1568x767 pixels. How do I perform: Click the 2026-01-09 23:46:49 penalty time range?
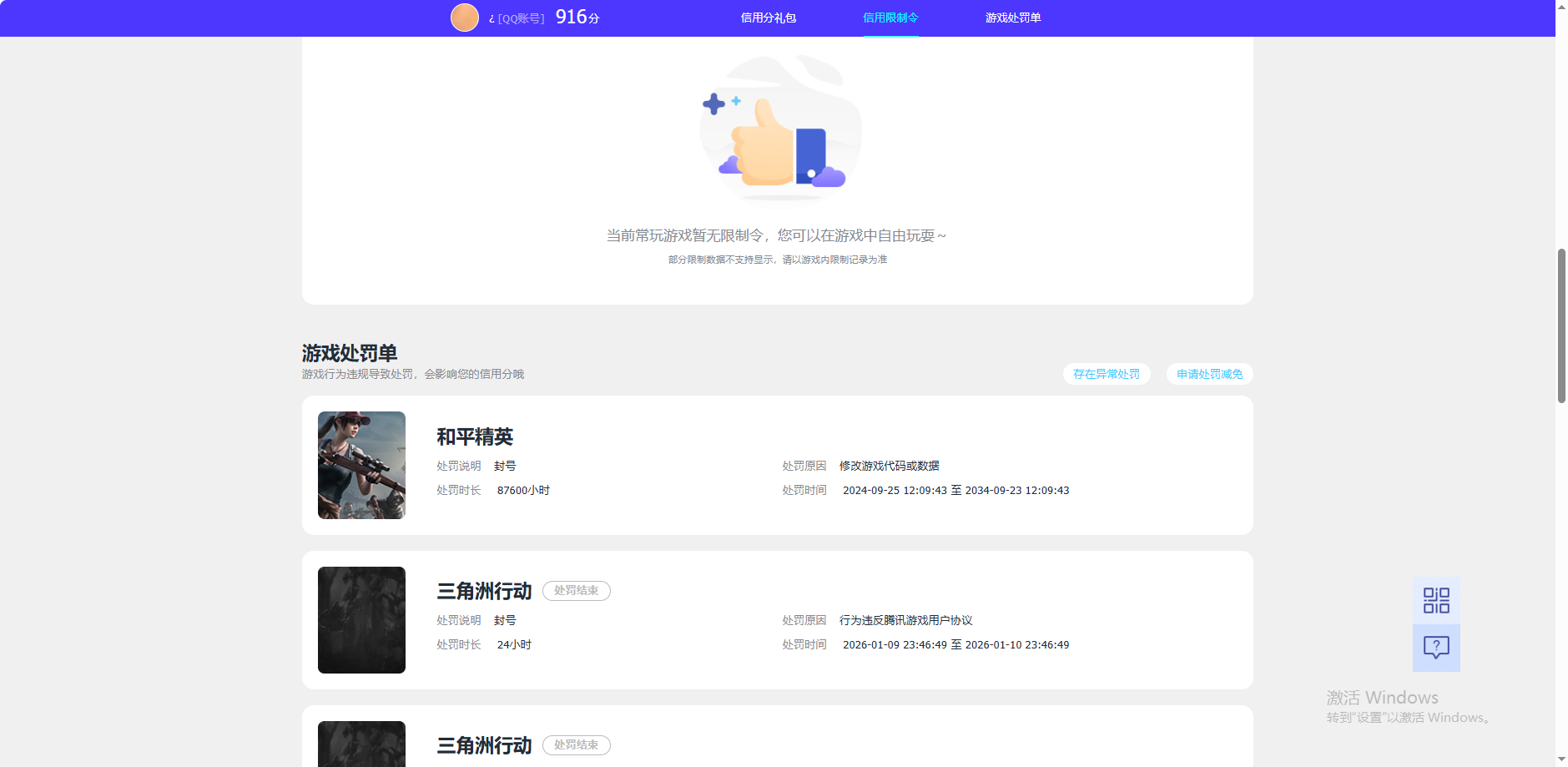[956, 645]
